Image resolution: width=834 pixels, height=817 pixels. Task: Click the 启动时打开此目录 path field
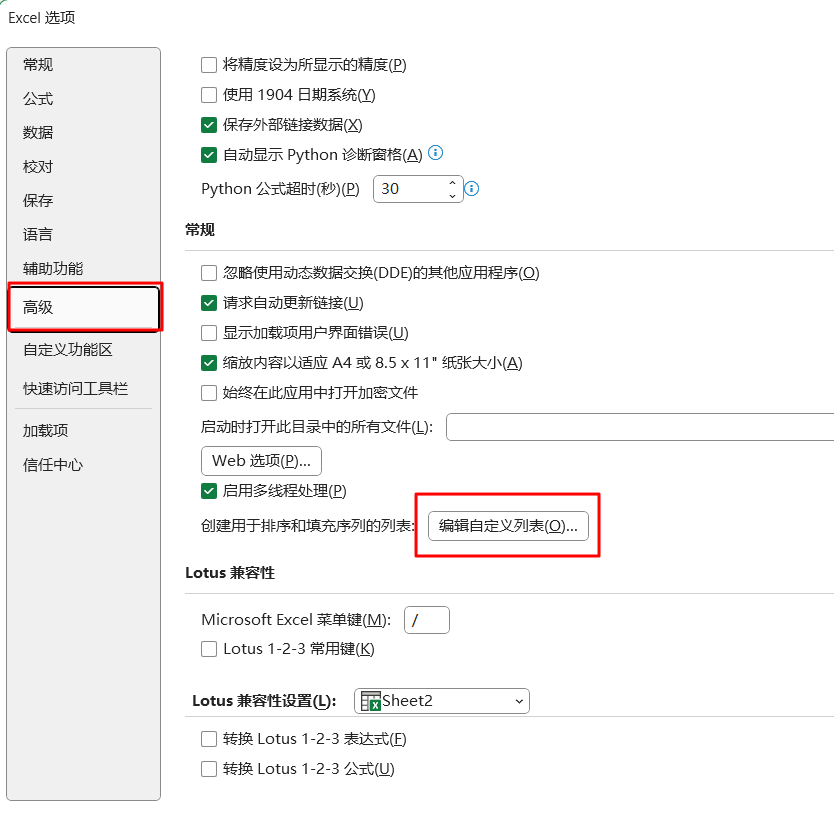pyautogui.click(x=640, y=427)
